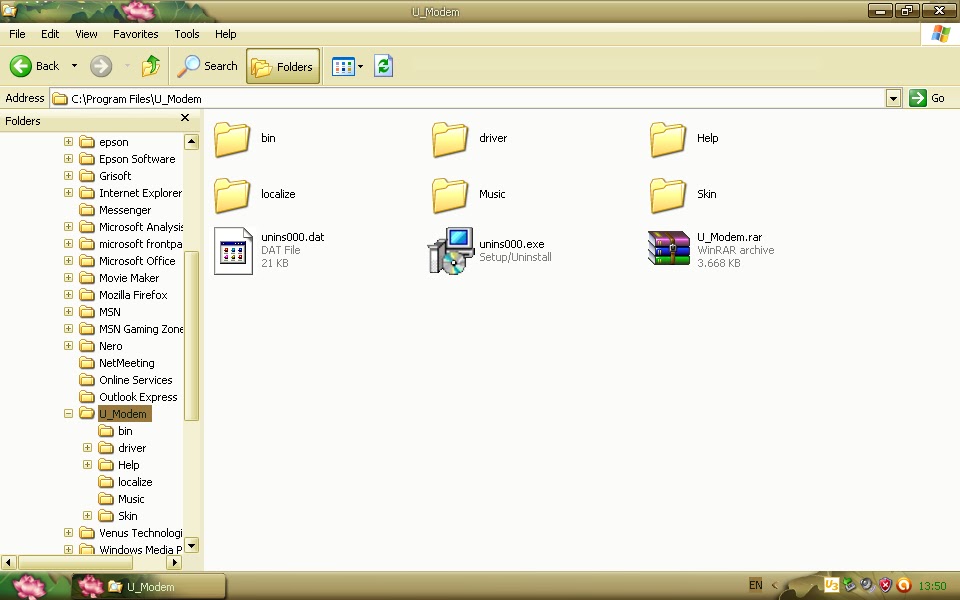Close the Folders pane

[x=185, y=118]
